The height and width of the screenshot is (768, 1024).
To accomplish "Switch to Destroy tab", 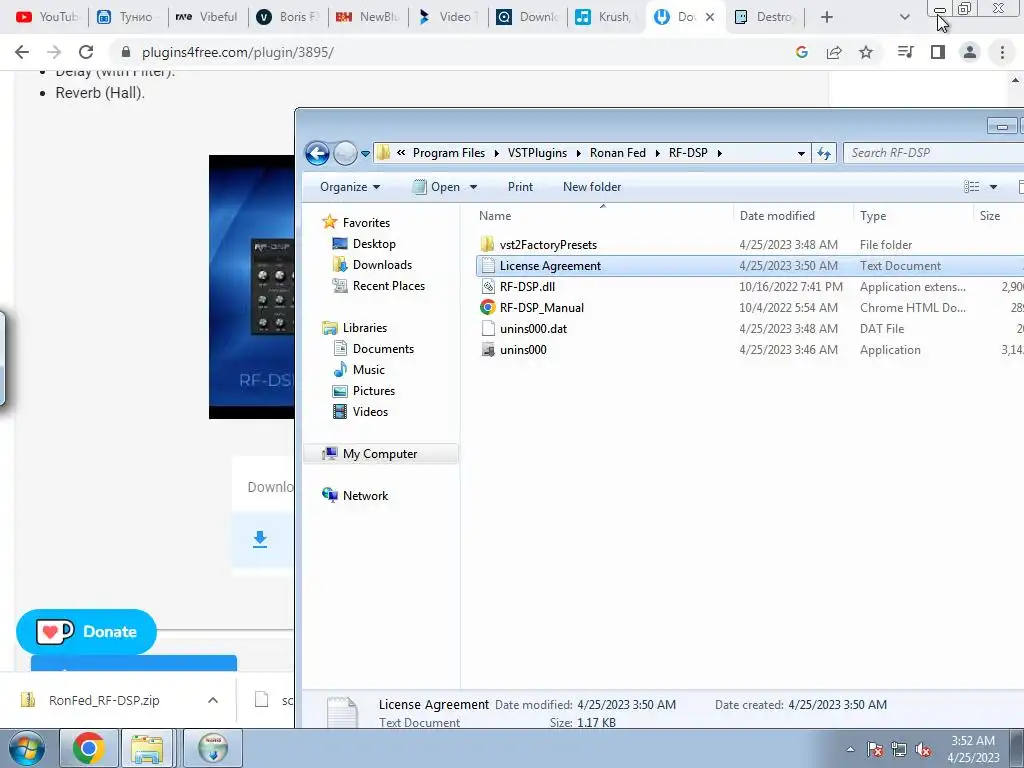I will point(765,17).
